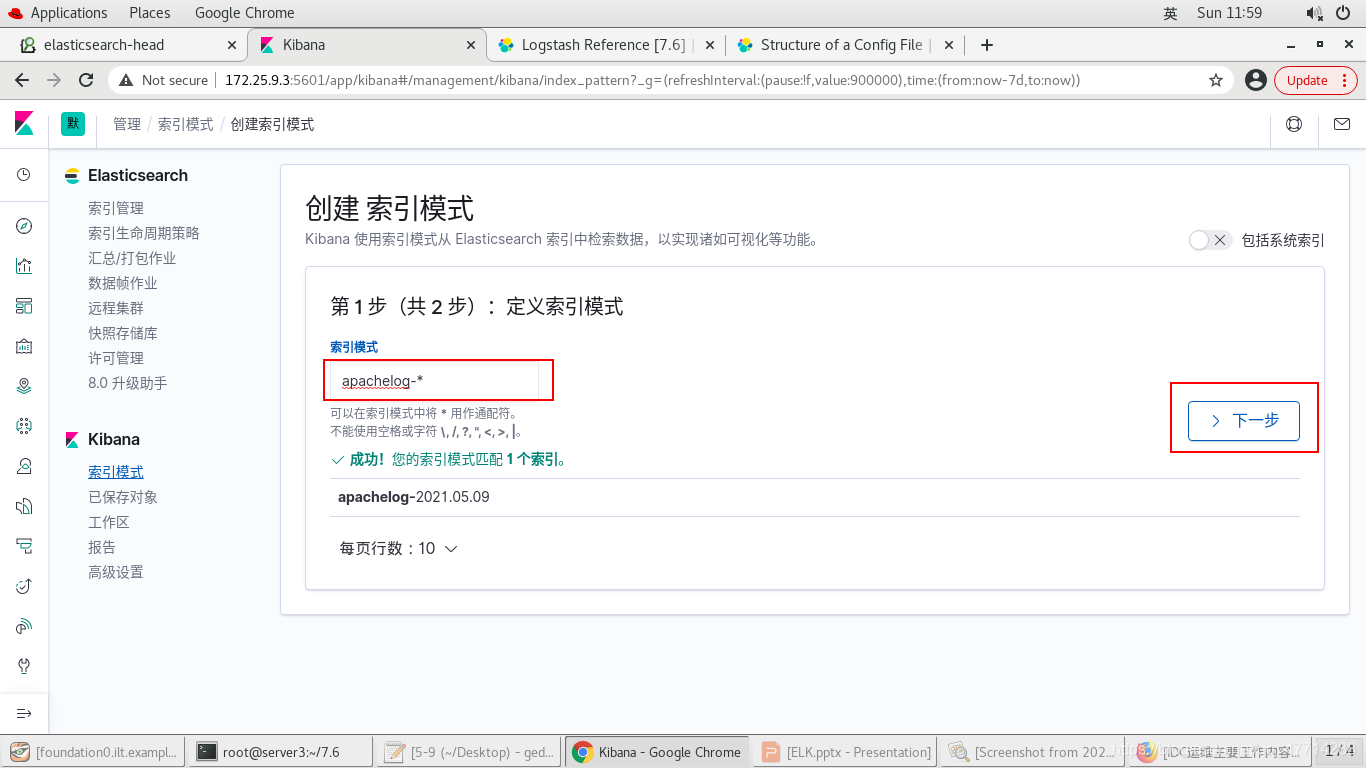The image size is (1366, 768).
Task: Open Dev Tools icon in sidebar
Action: click(24, 666)
